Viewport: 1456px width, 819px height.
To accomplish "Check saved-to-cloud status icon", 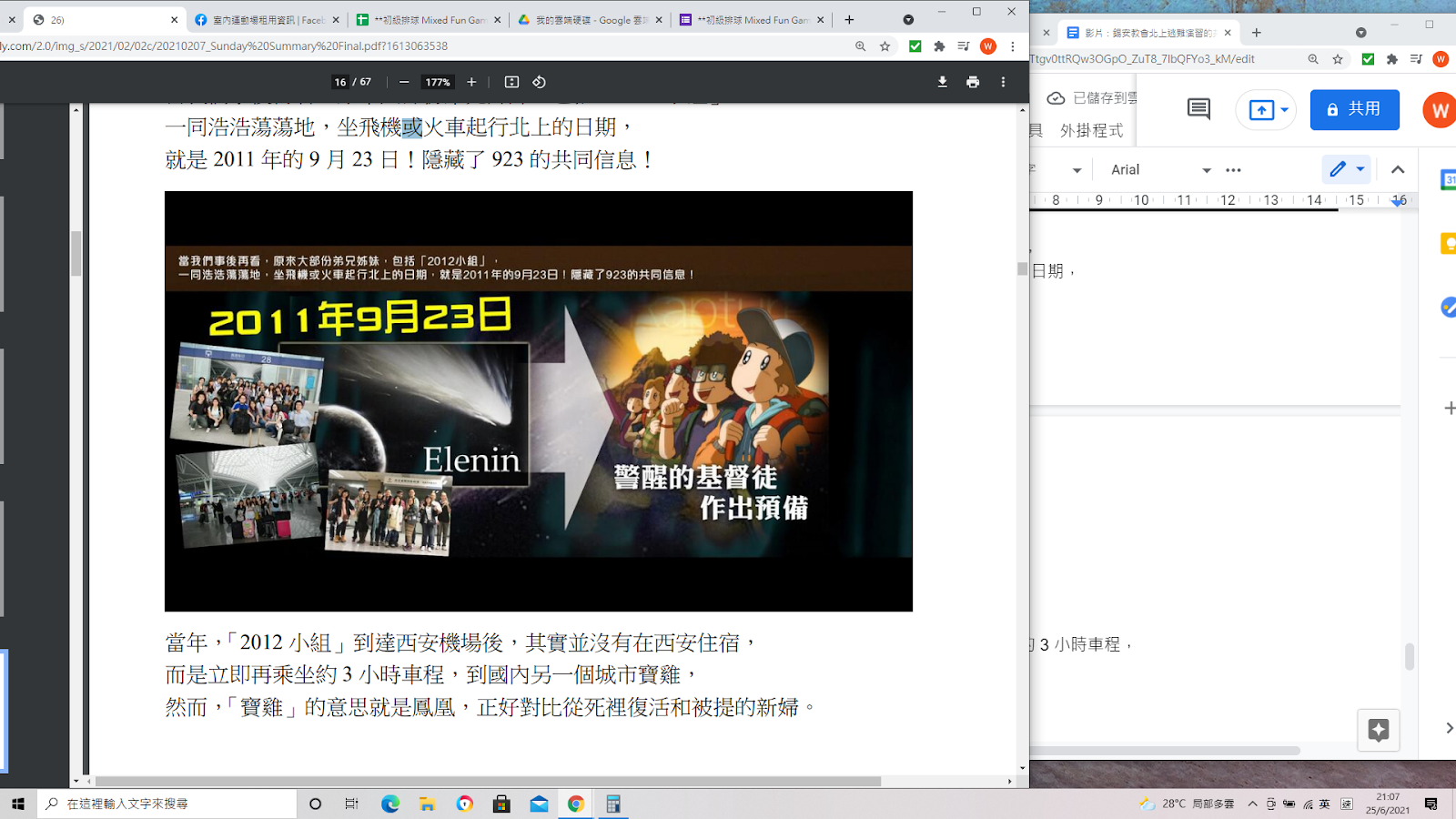I will click(x=1056, y=98).
